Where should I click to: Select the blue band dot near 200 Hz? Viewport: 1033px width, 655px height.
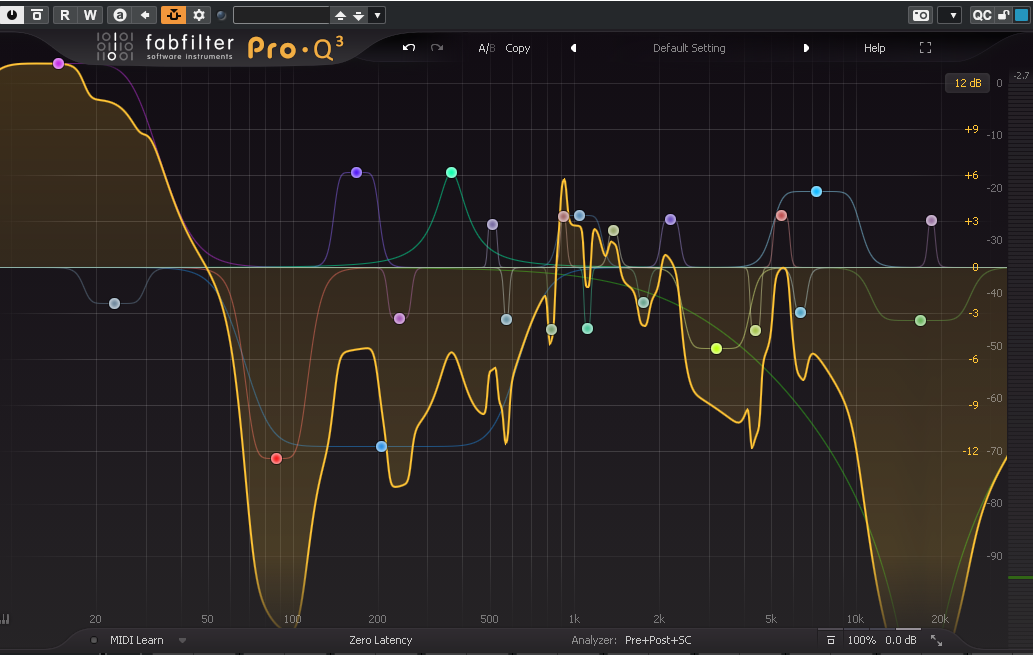pyautogui.click(x=381, y=446)
